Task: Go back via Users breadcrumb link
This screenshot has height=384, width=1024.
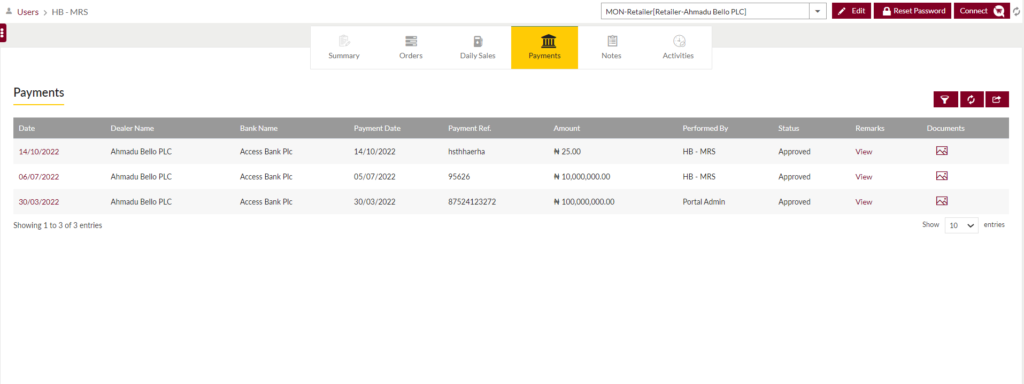Action: coord(27,12)
